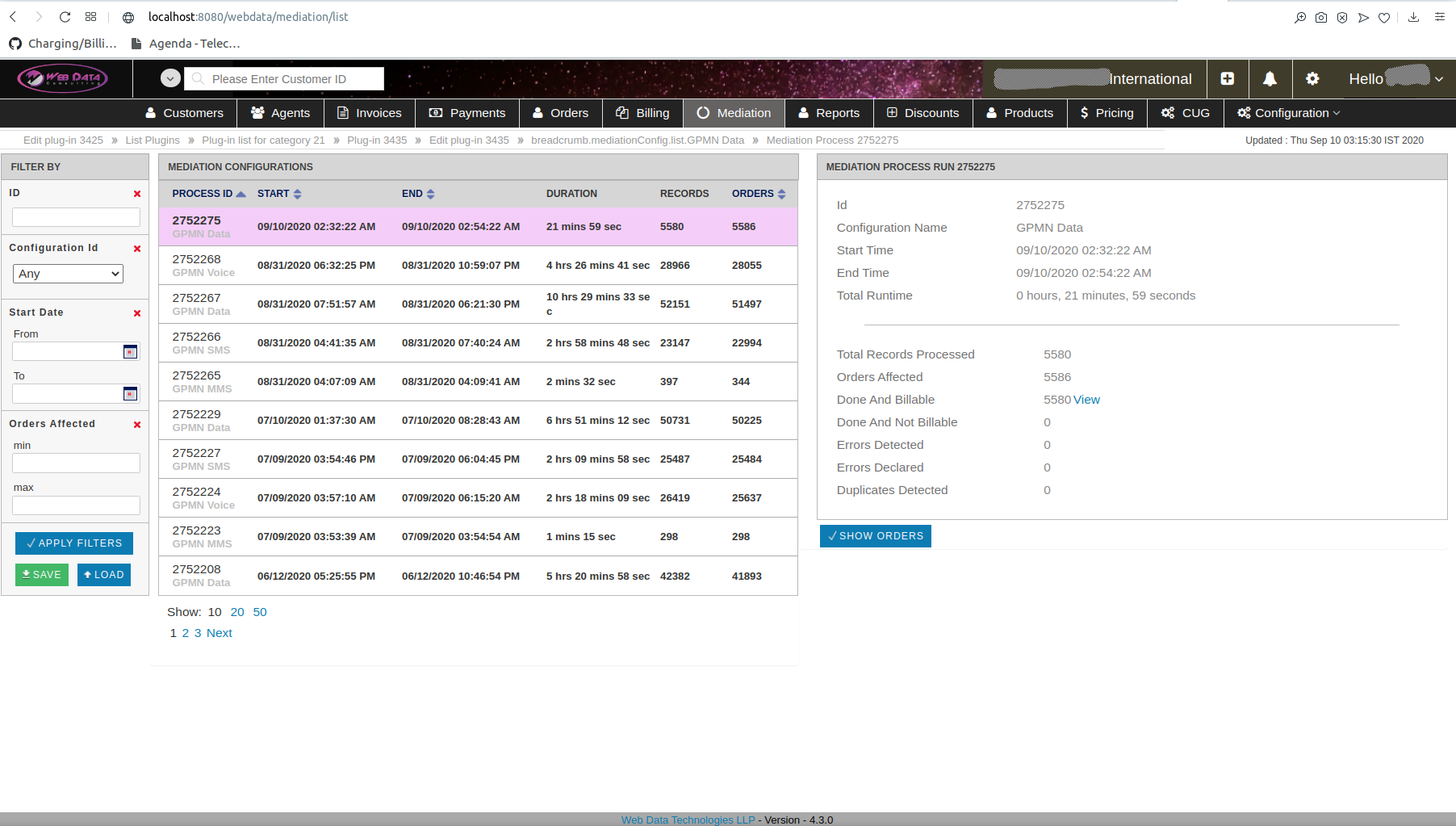Image resolution: width=1456 pixels, height=826 pixels.
Task: Open the Charging/Billing GitHub bookmark
Action: coord(63,44)
